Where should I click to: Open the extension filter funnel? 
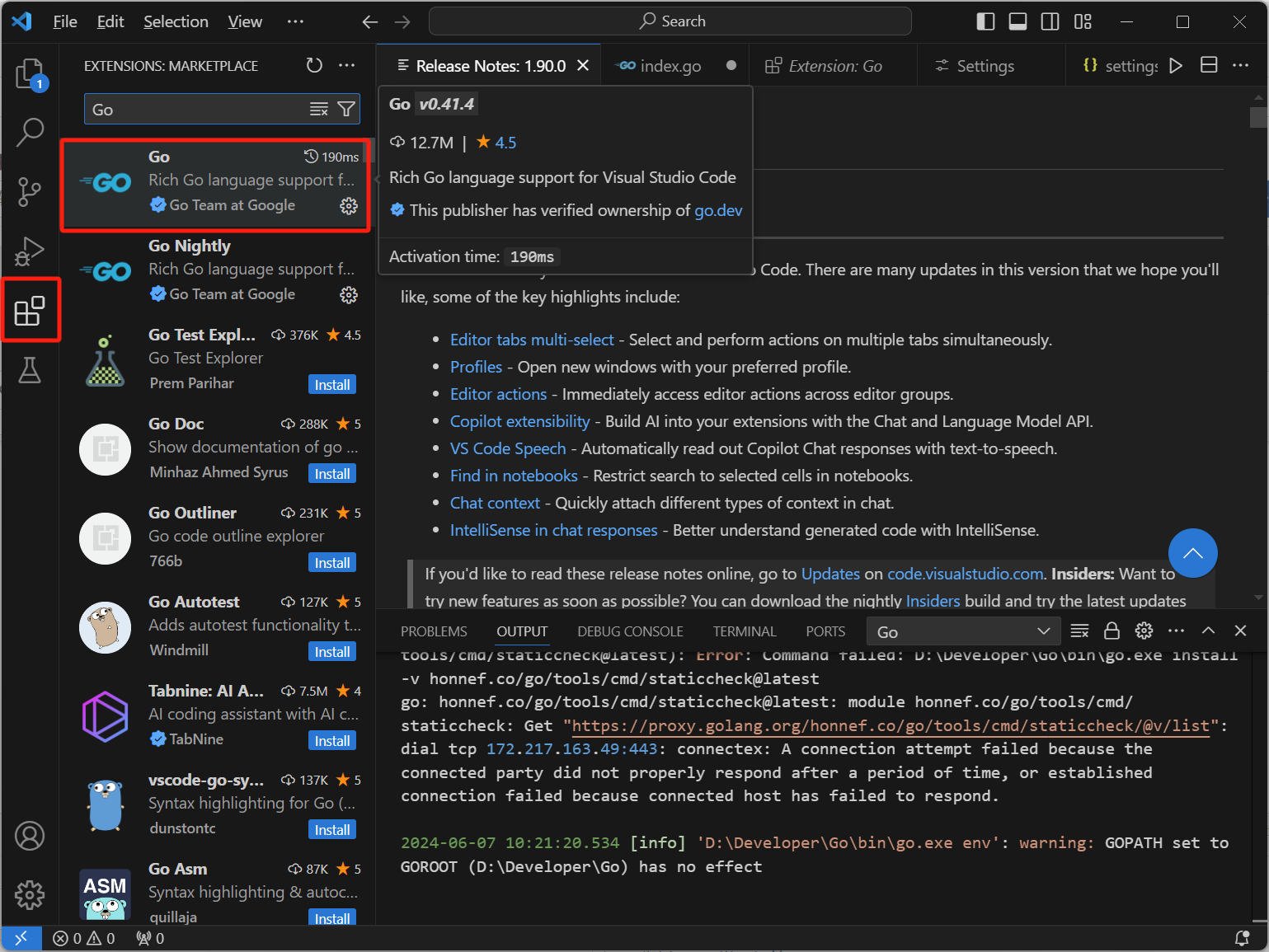click(346, 110)
